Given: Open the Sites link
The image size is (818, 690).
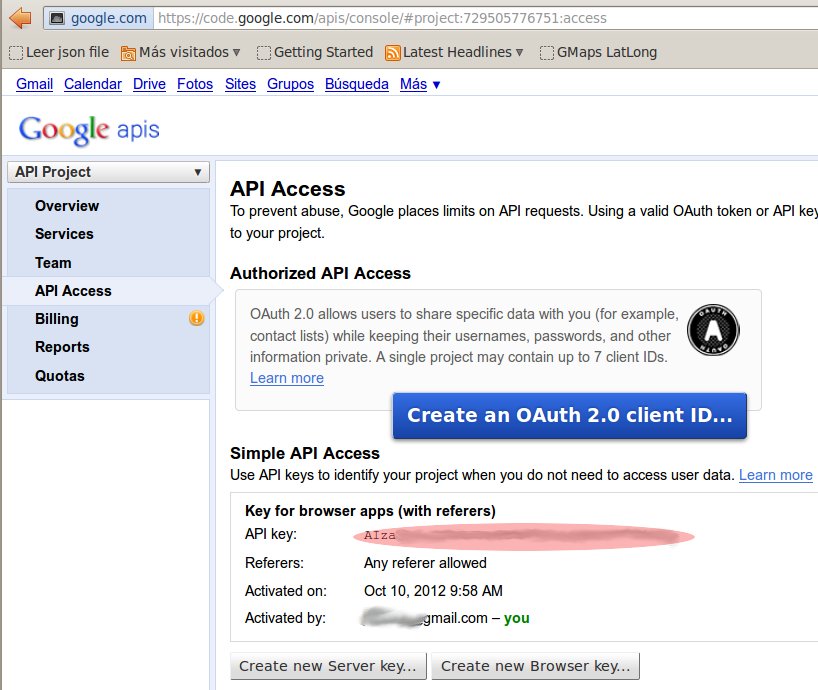Looking at the screenshot, I should [240, 84].
